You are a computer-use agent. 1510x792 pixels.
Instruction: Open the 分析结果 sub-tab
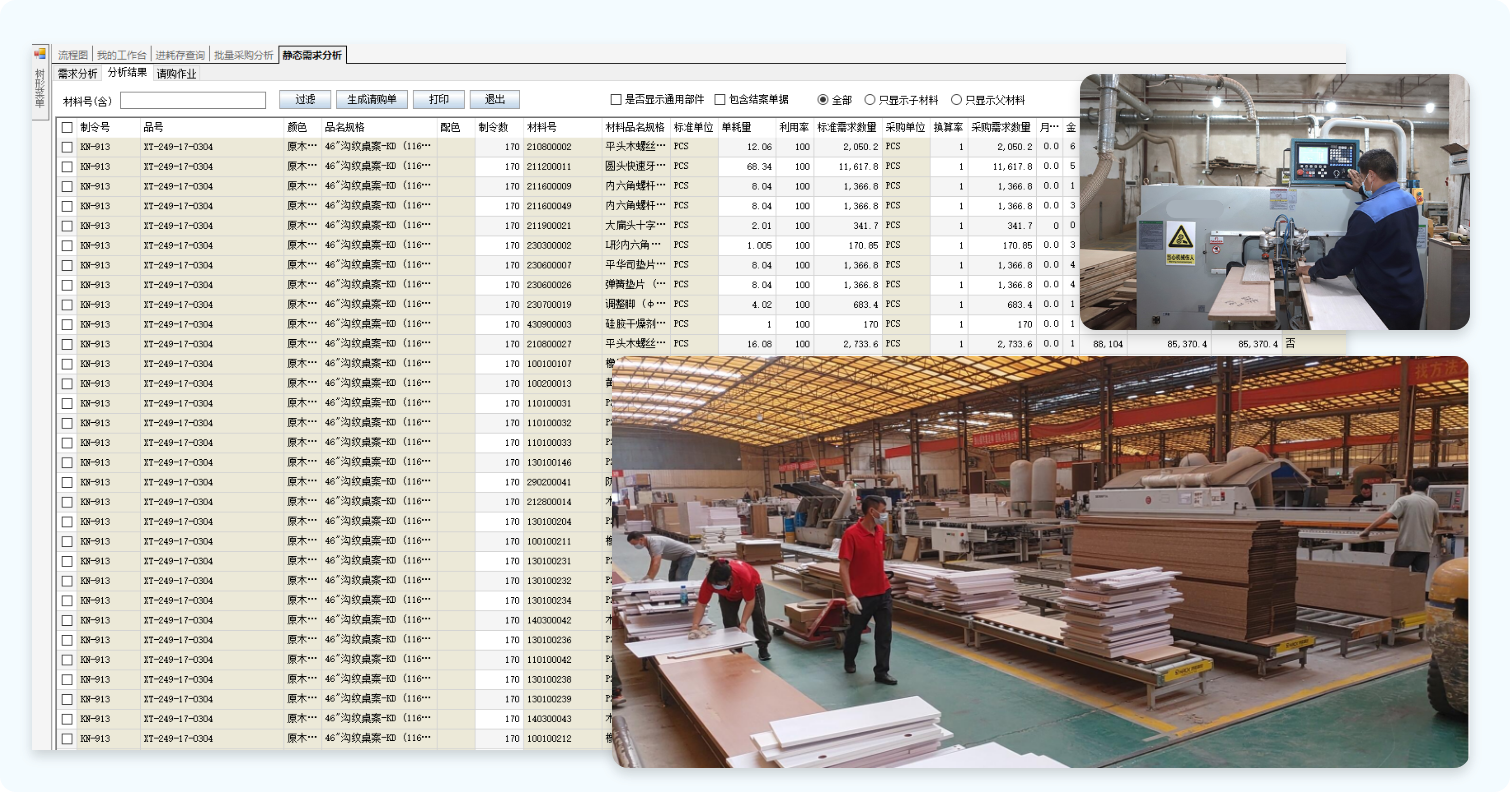click(x=127, y=72)
